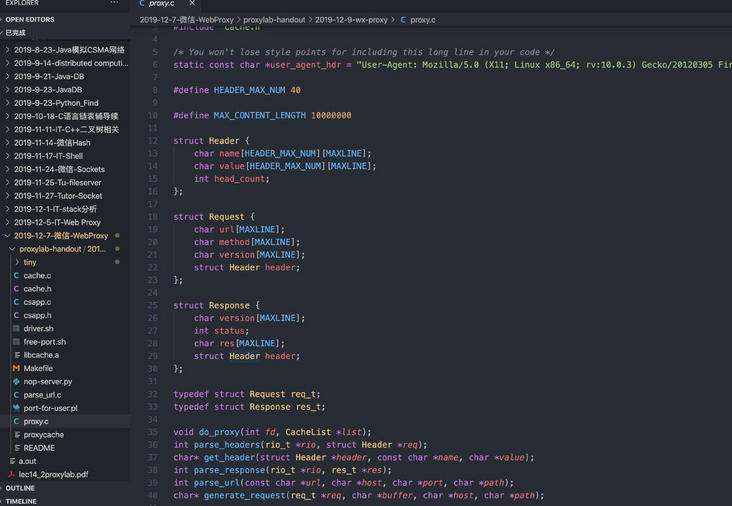Image resolution: width=732 pixels, height=506 pixels.
Task: Click the nop-server.py Python file icon
Action: (16, 381)
